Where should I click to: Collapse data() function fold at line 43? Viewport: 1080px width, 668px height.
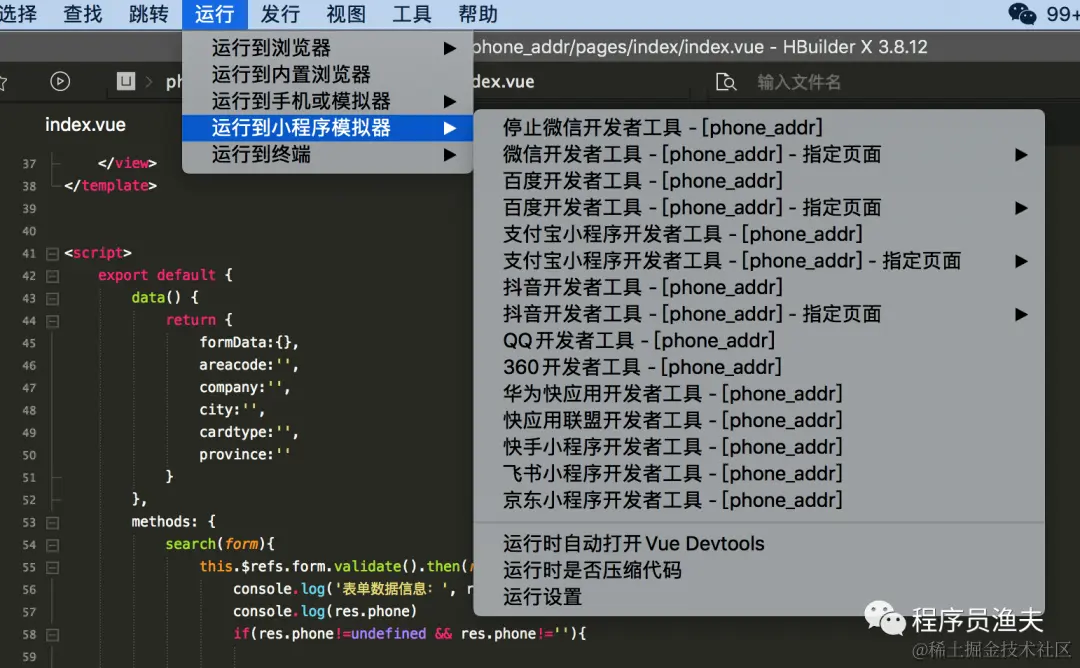pos(52,299)
